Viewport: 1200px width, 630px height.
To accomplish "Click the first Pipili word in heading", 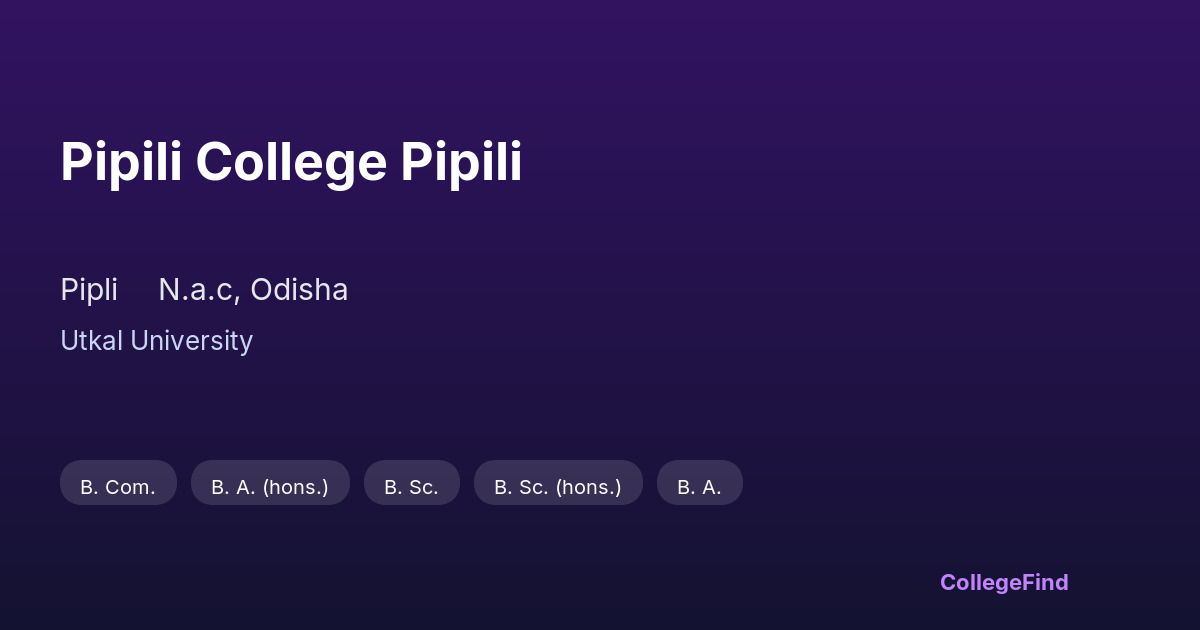I will 121,162.
